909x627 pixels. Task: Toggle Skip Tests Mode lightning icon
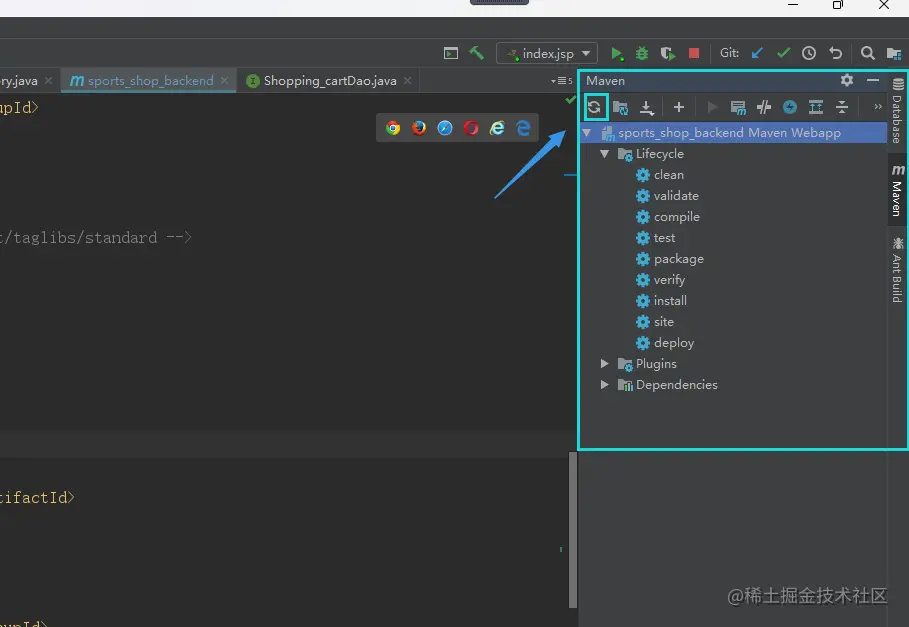(x=790, y=107)
